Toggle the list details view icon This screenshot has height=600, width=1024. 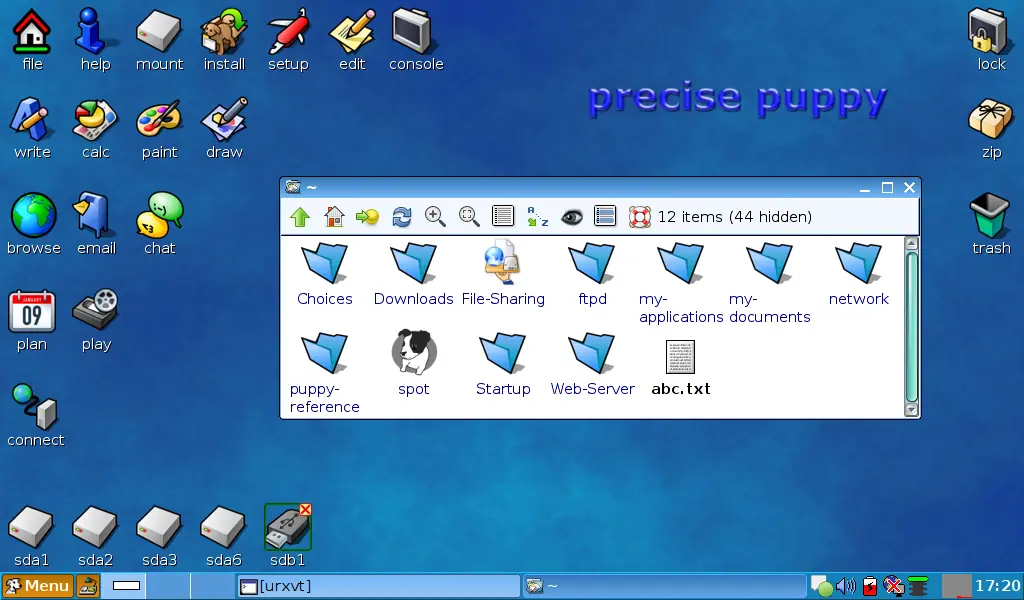pos(503,216)
